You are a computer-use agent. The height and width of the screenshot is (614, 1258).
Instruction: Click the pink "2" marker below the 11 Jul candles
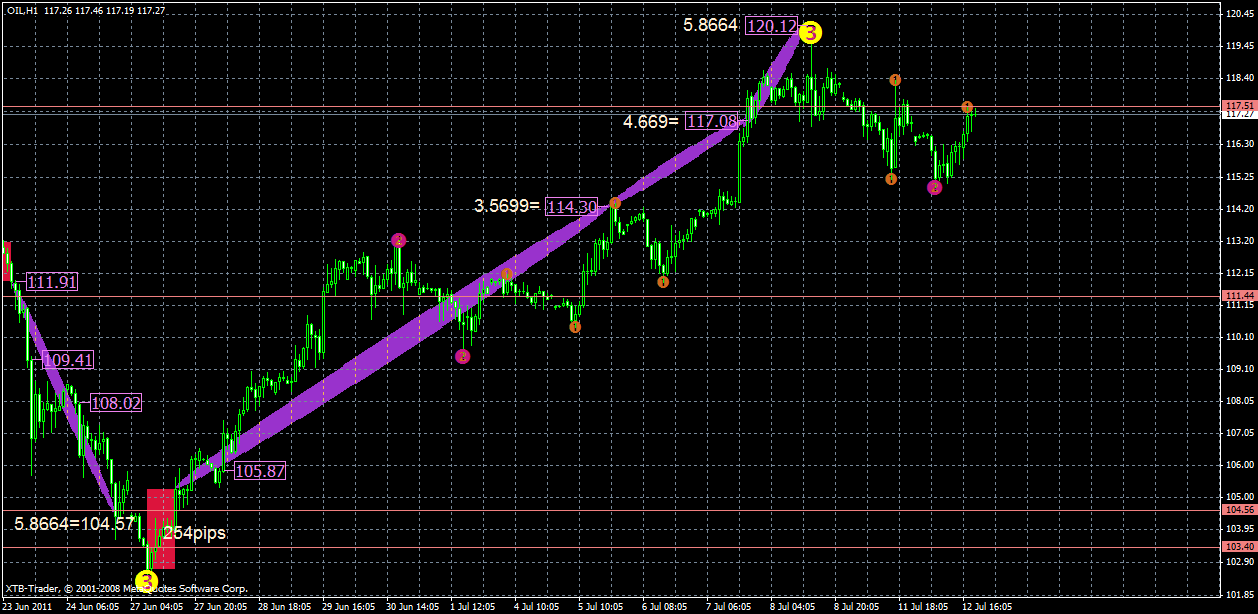pos(935,187)
